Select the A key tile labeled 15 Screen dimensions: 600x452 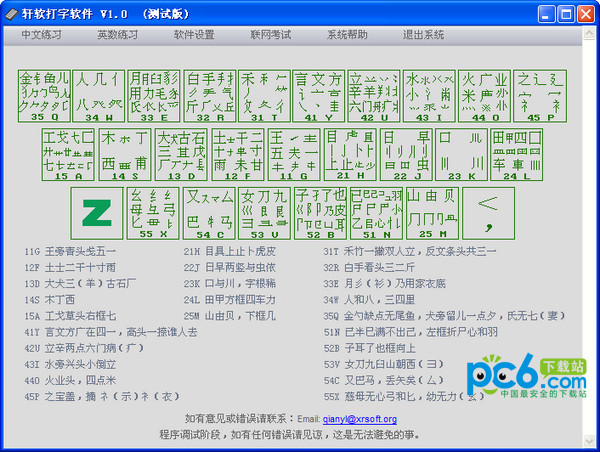pos(68,153)
